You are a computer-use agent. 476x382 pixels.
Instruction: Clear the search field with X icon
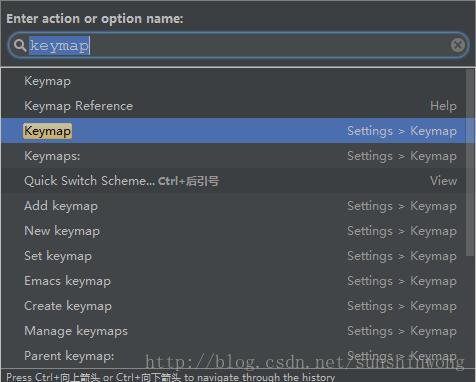458,45
